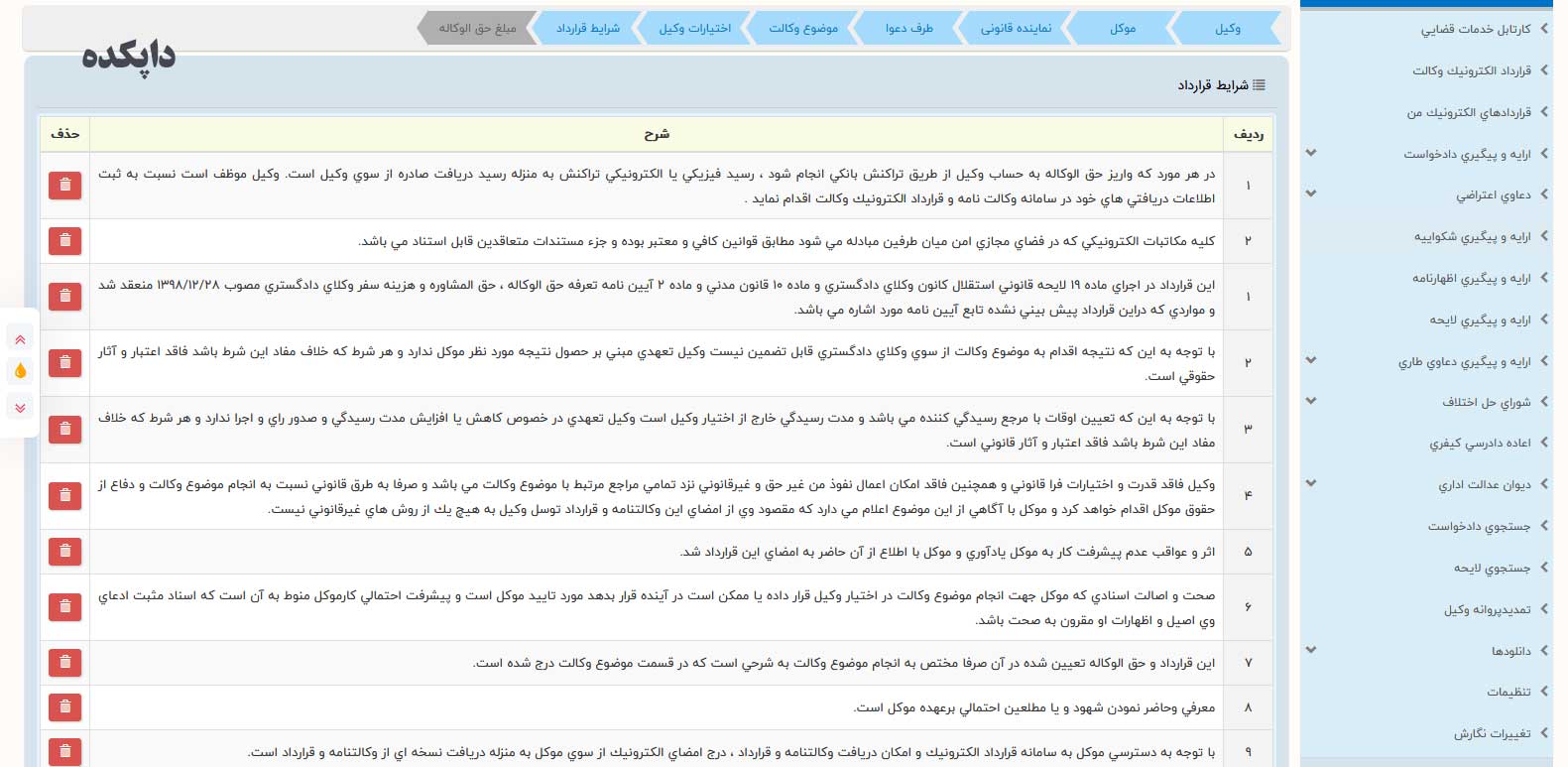The width and height of the screenshot is (1568, 767).
Task: Click the 'ردیف' column header
Action: pyautogui.click(x=1248, y=134)
